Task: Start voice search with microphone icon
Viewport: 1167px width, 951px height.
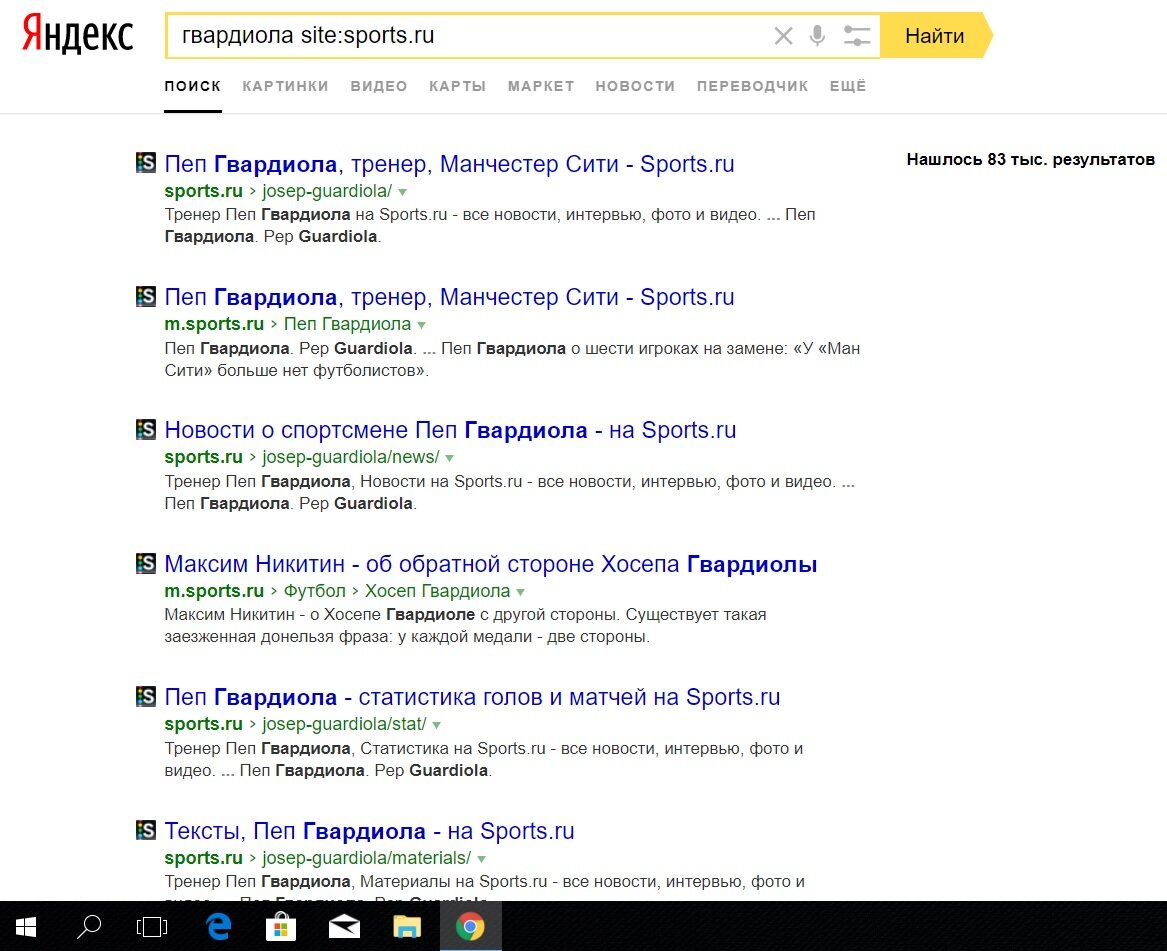Action: [x=817, y=36]
